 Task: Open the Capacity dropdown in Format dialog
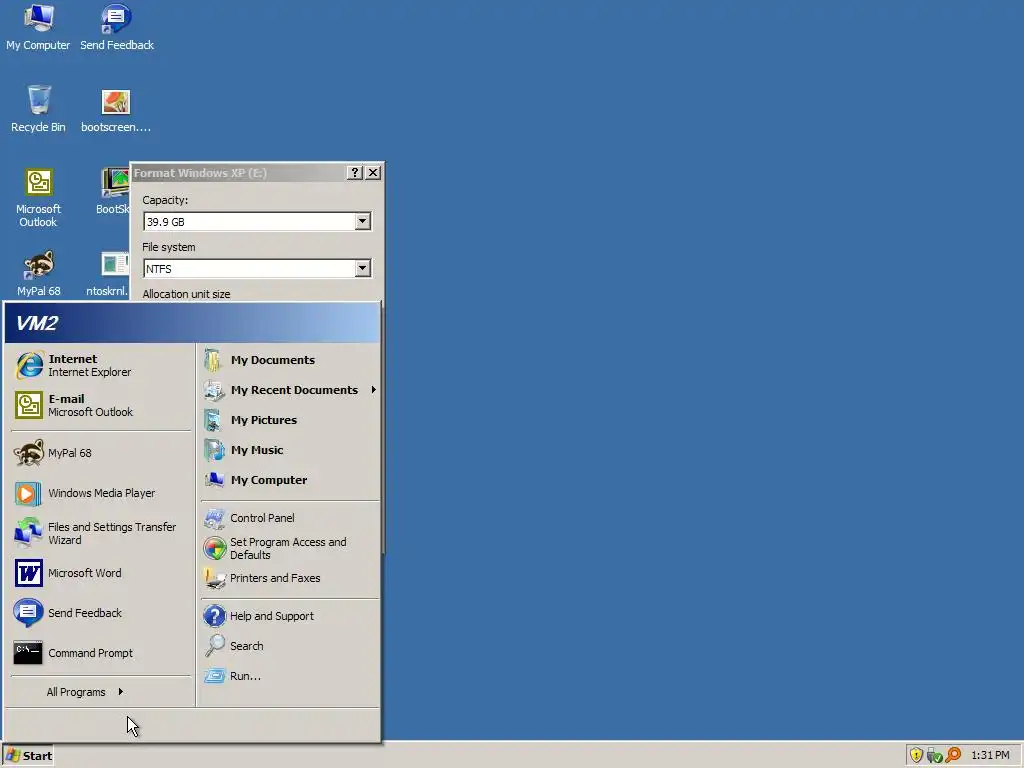pos(362,221)
